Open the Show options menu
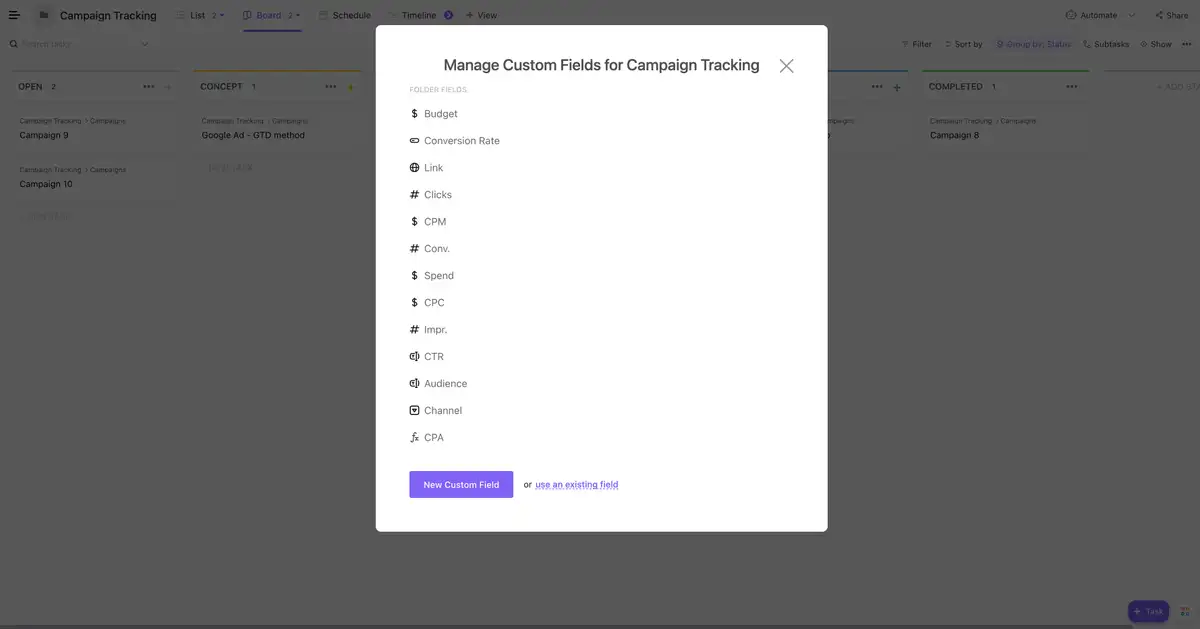1200x629 pixels. tap(1155, 44)
